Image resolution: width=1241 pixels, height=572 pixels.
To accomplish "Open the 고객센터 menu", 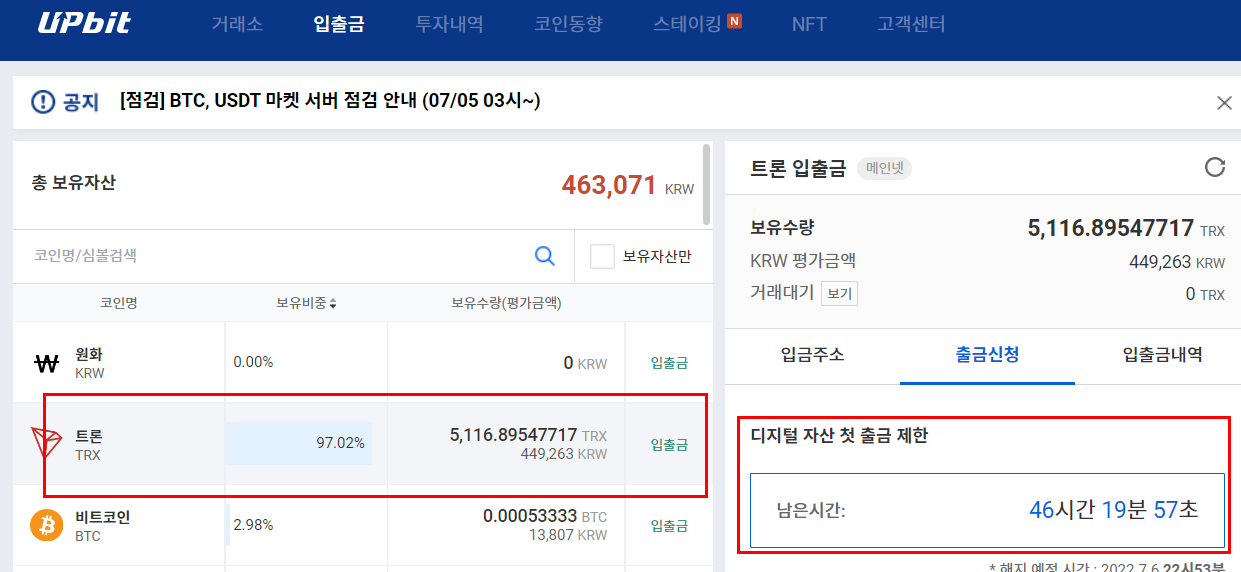I will (x=911, y=24).
